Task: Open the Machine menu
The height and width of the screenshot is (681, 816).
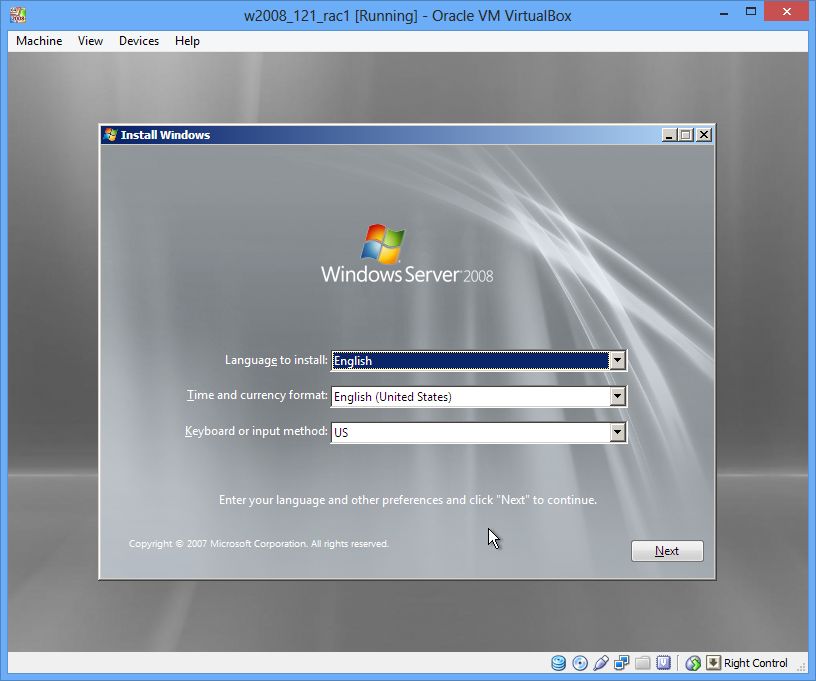Action: tap(39, 41)
